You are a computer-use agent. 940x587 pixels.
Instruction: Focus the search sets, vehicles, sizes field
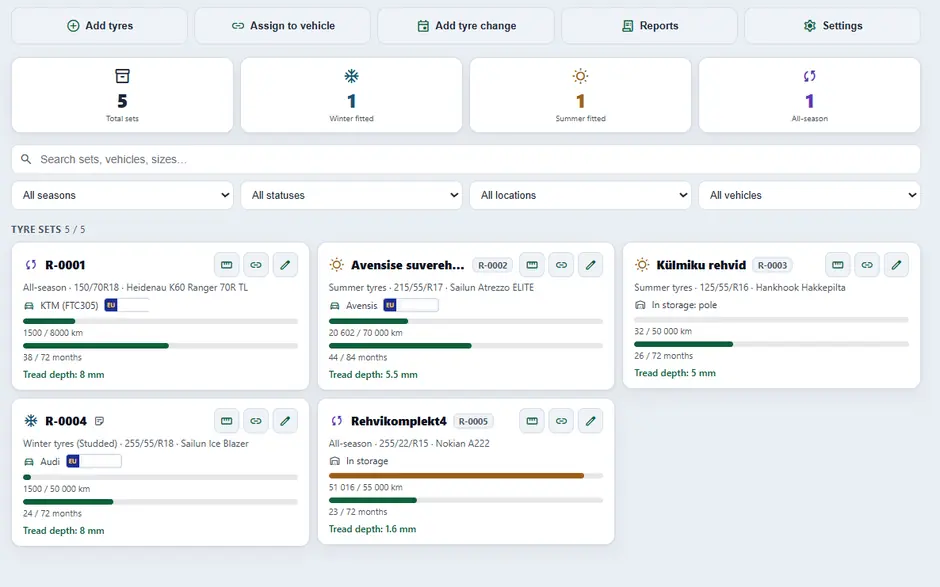466,159
